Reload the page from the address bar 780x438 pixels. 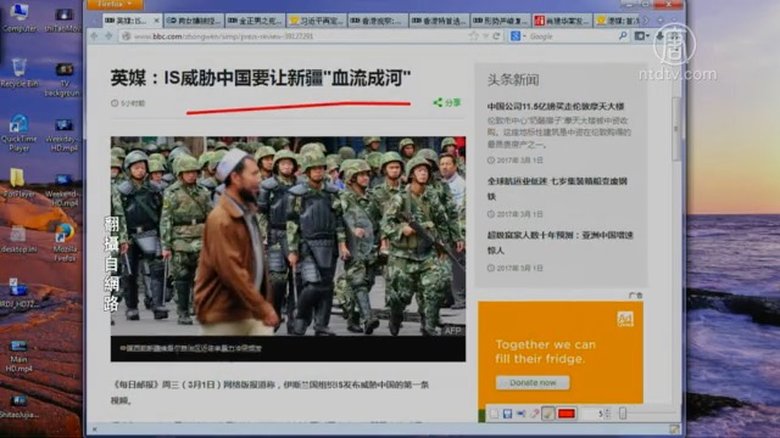(497, 36)
